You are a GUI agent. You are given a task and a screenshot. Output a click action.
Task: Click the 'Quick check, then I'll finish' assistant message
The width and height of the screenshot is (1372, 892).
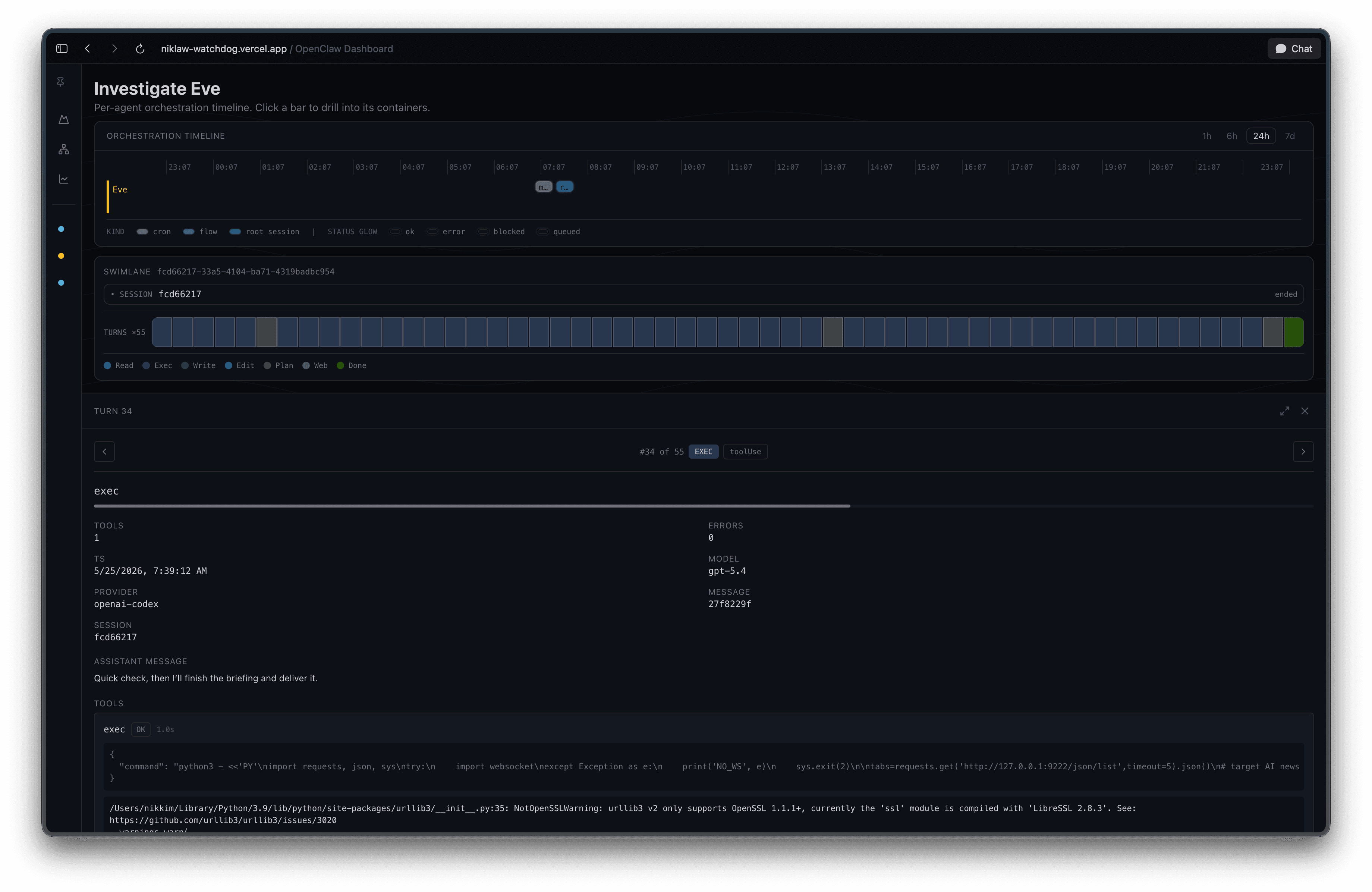(206, 678)
